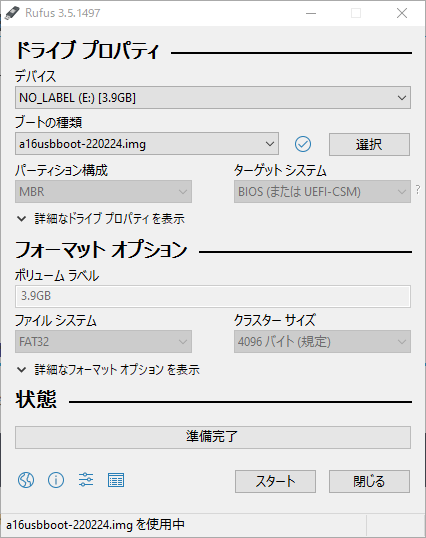Open the boot type a16usbboot image dropdown

point(147,144)
